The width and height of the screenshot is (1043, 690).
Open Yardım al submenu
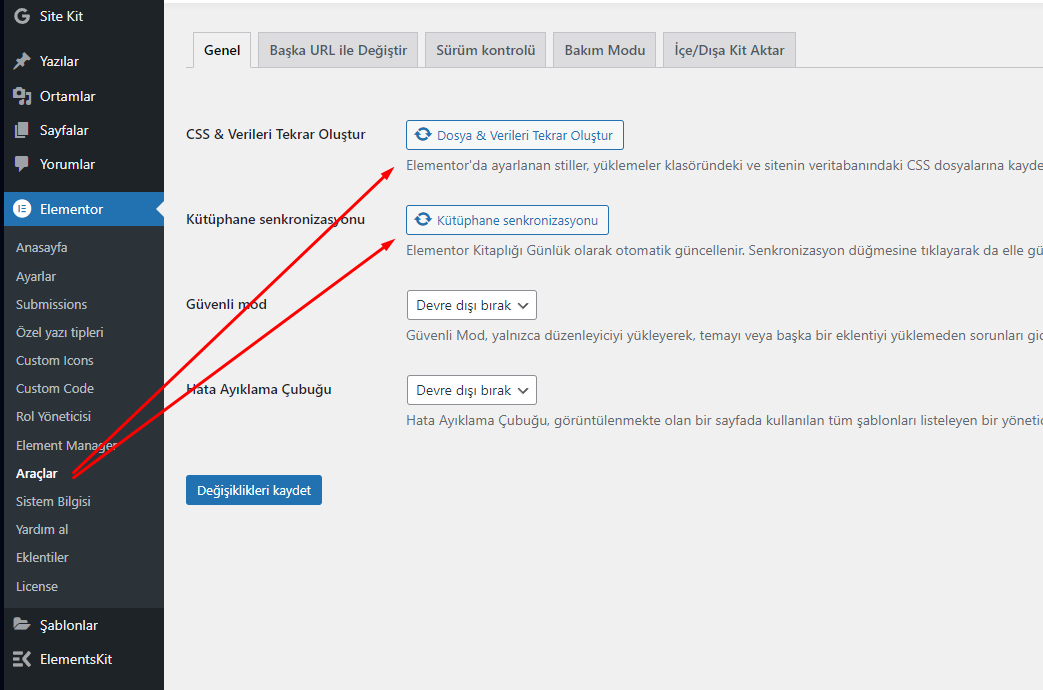pos(42,530)
